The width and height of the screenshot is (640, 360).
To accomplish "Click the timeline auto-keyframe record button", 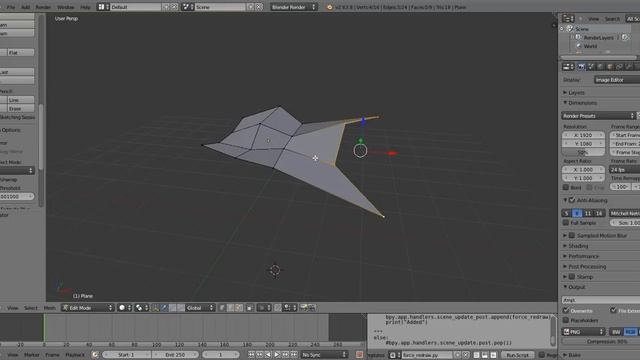I will click(x=359, y=355).
